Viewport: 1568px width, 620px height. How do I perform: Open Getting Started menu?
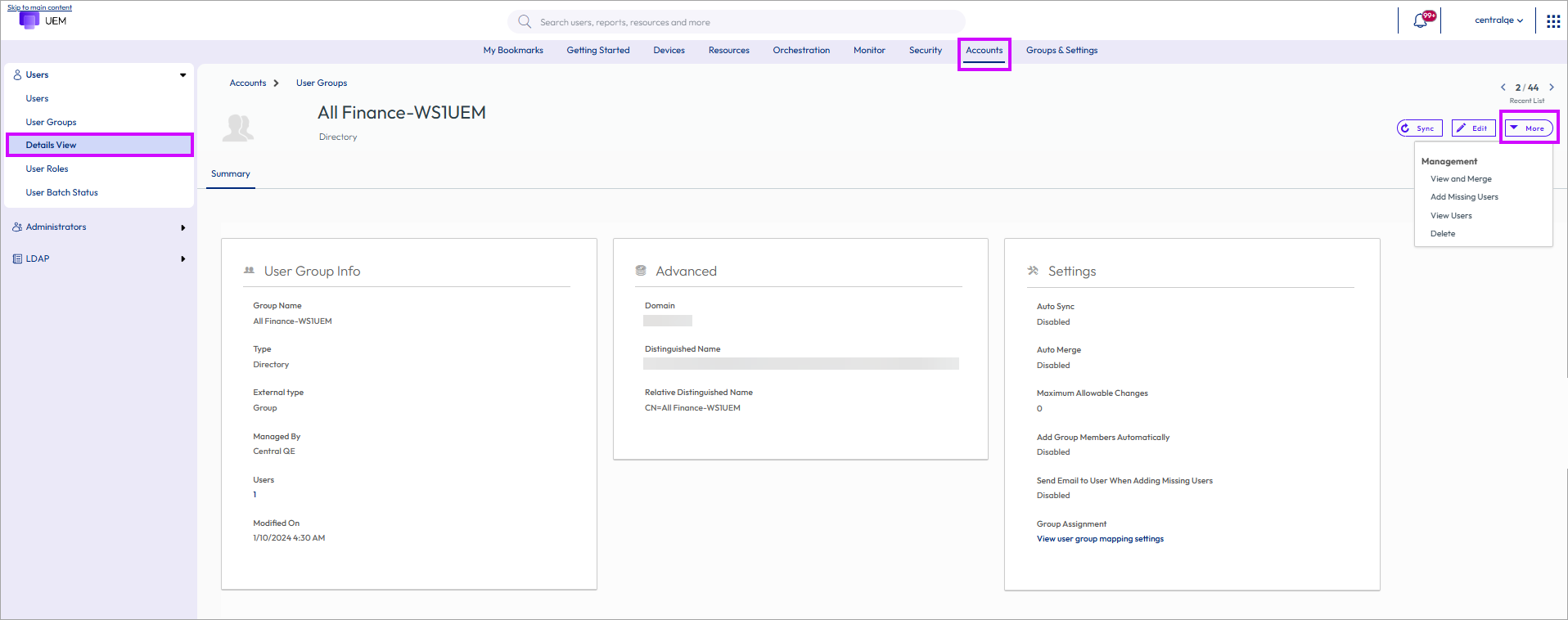coord(598,51)
